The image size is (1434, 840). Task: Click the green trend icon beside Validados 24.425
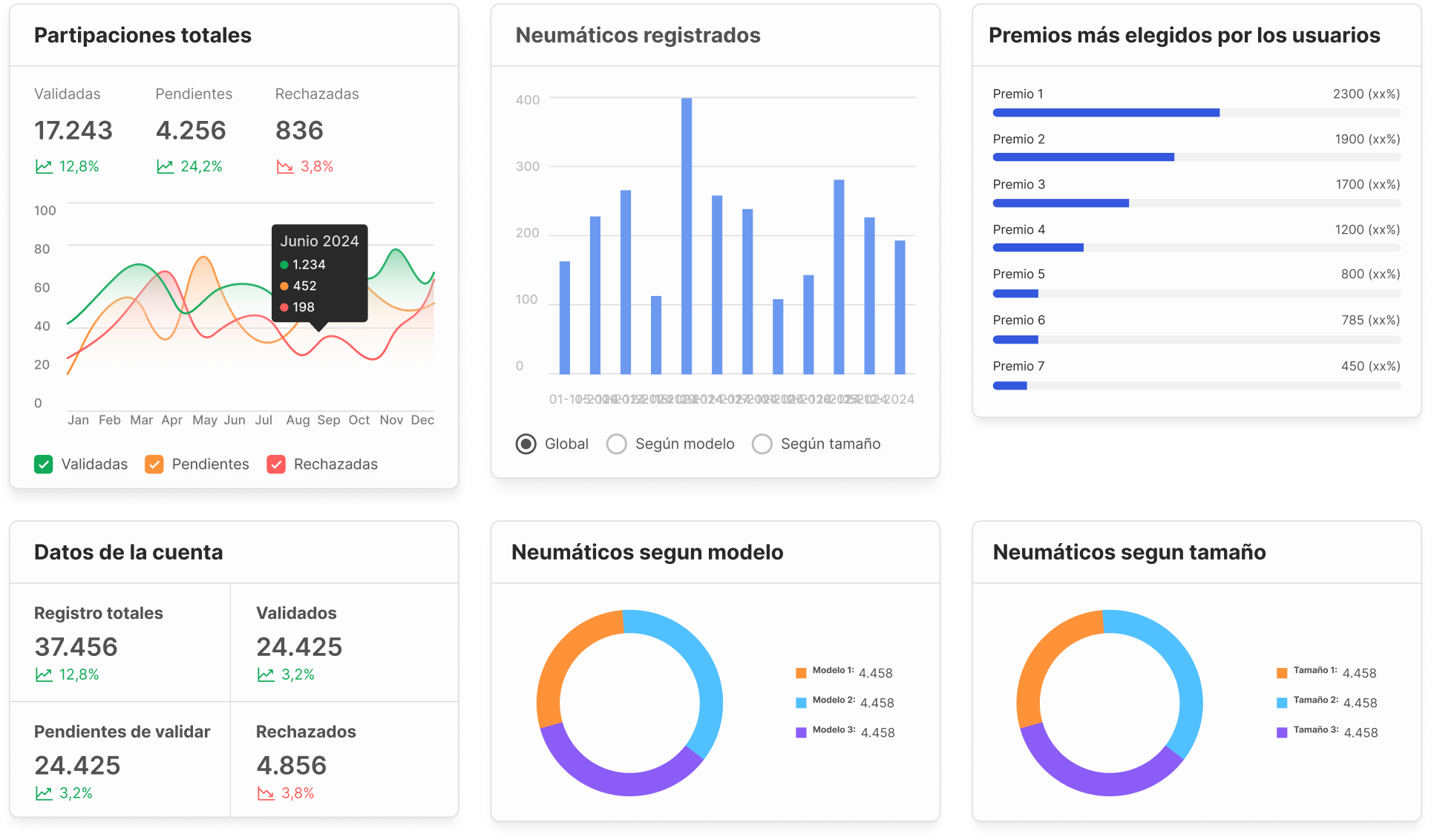click(266, 674)
